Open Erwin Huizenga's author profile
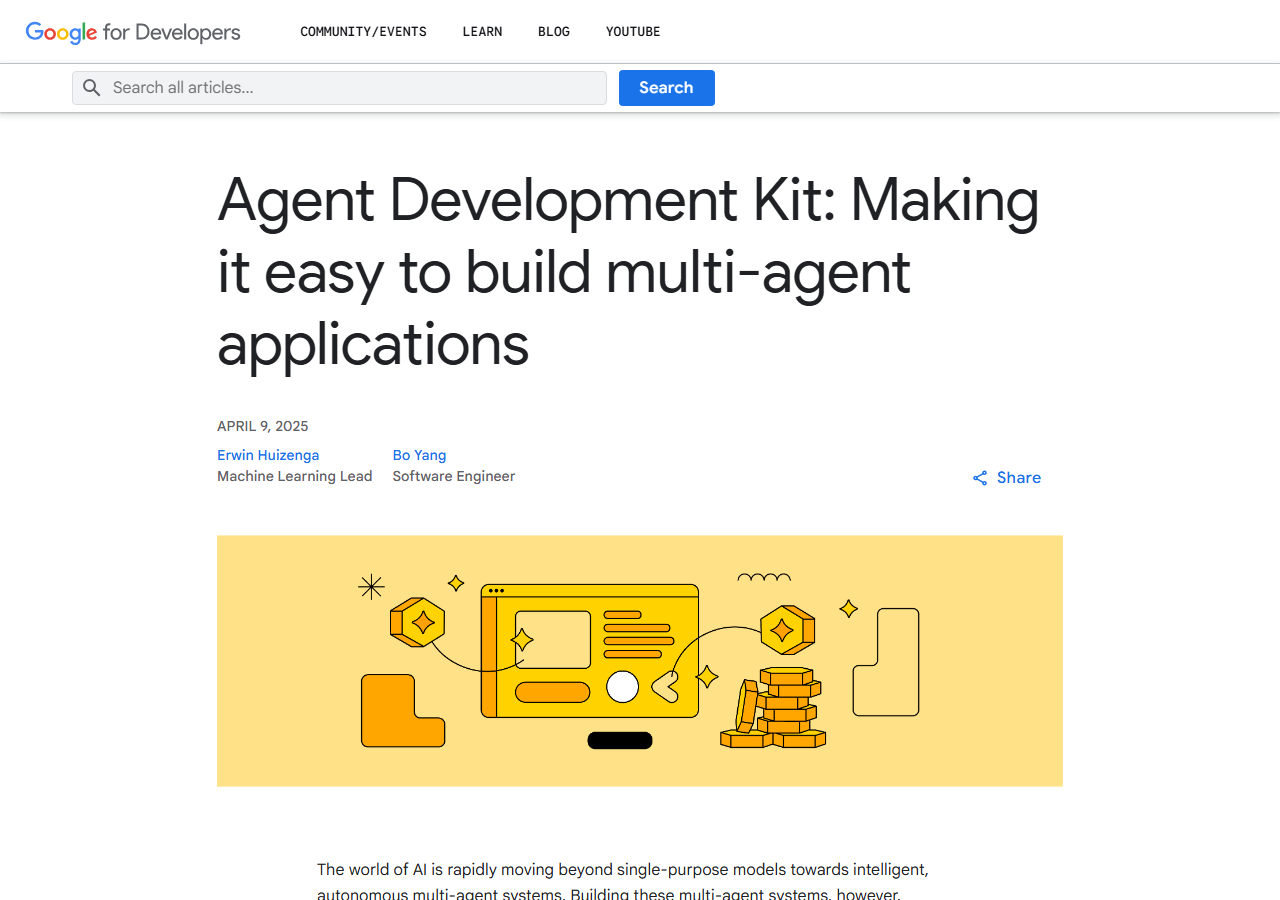This screenshot has height=900, width=1280. (x=268, y=455)
